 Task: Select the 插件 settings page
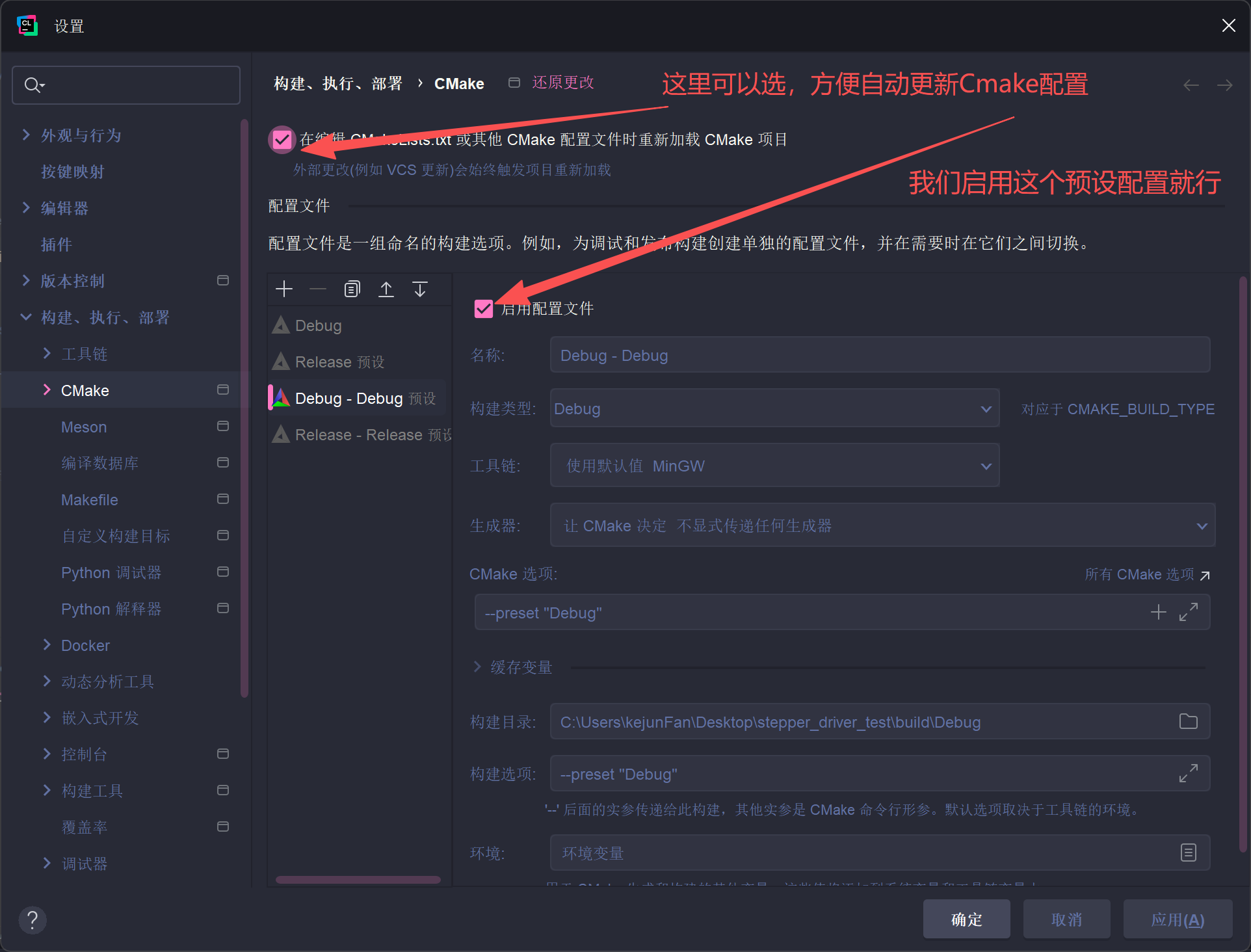(x=57, y=245)
